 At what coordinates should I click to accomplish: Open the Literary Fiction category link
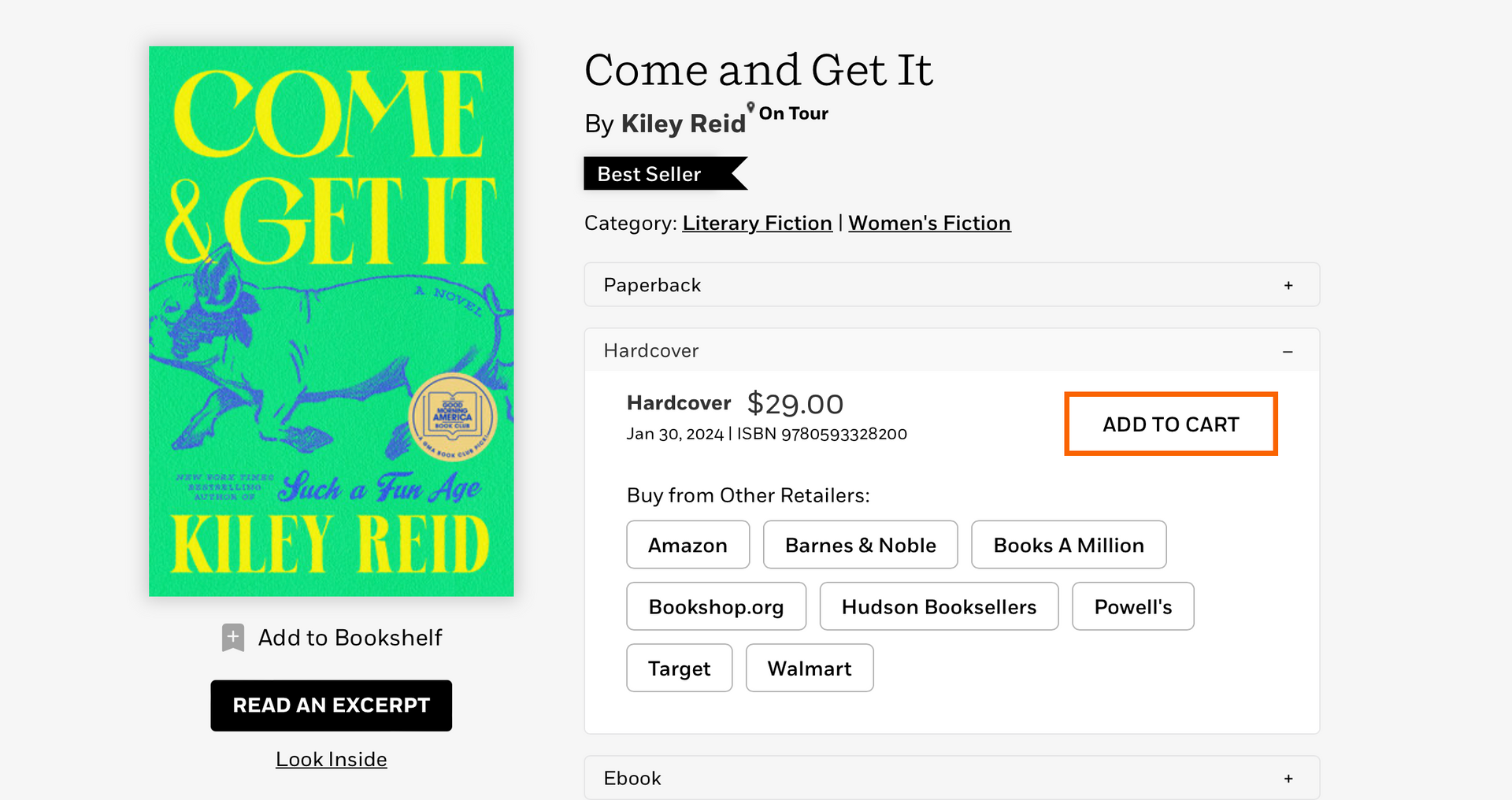tap(757, 224)
